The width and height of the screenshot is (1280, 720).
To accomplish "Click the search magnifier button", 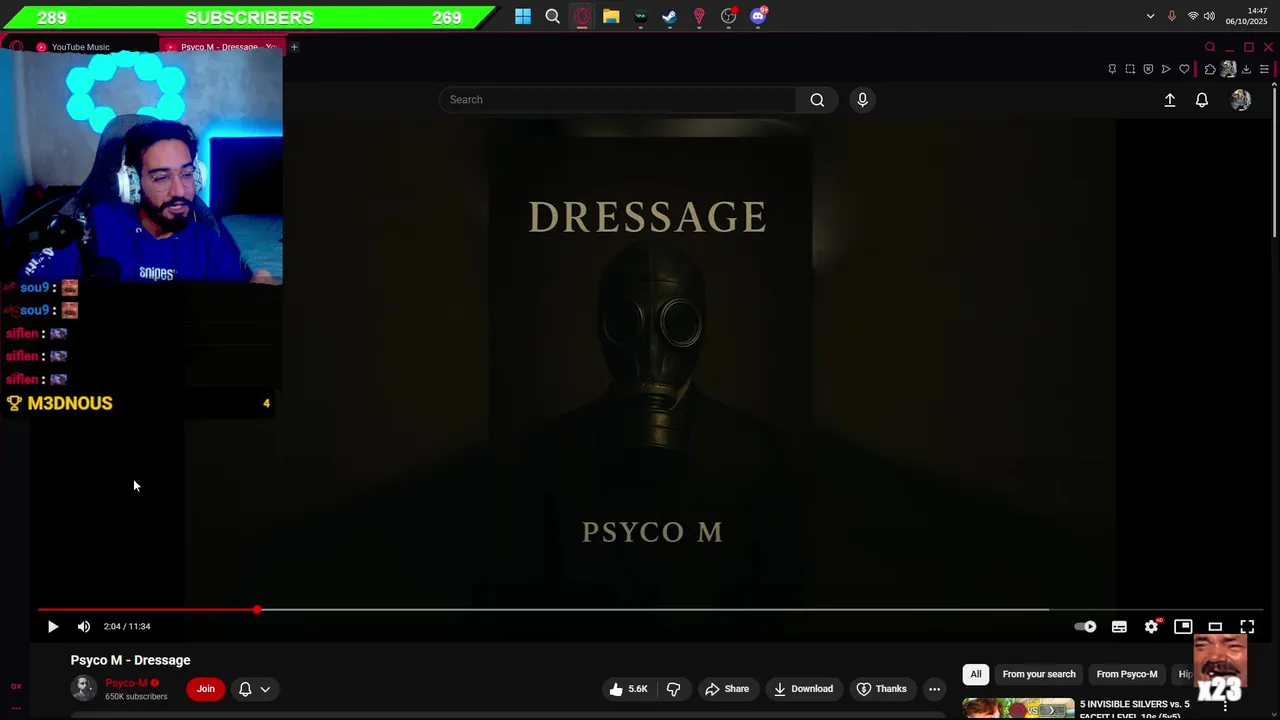I will click(817, 100).
